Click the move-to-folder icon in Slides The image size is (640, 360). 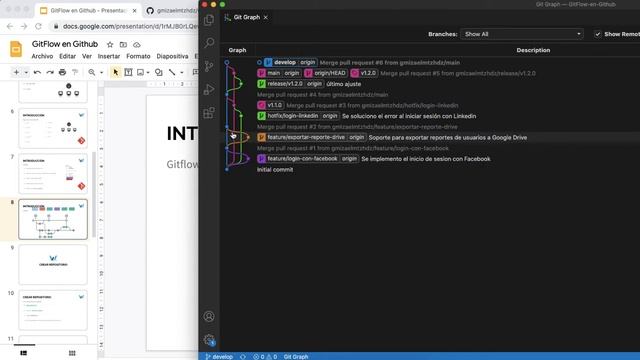123,44
